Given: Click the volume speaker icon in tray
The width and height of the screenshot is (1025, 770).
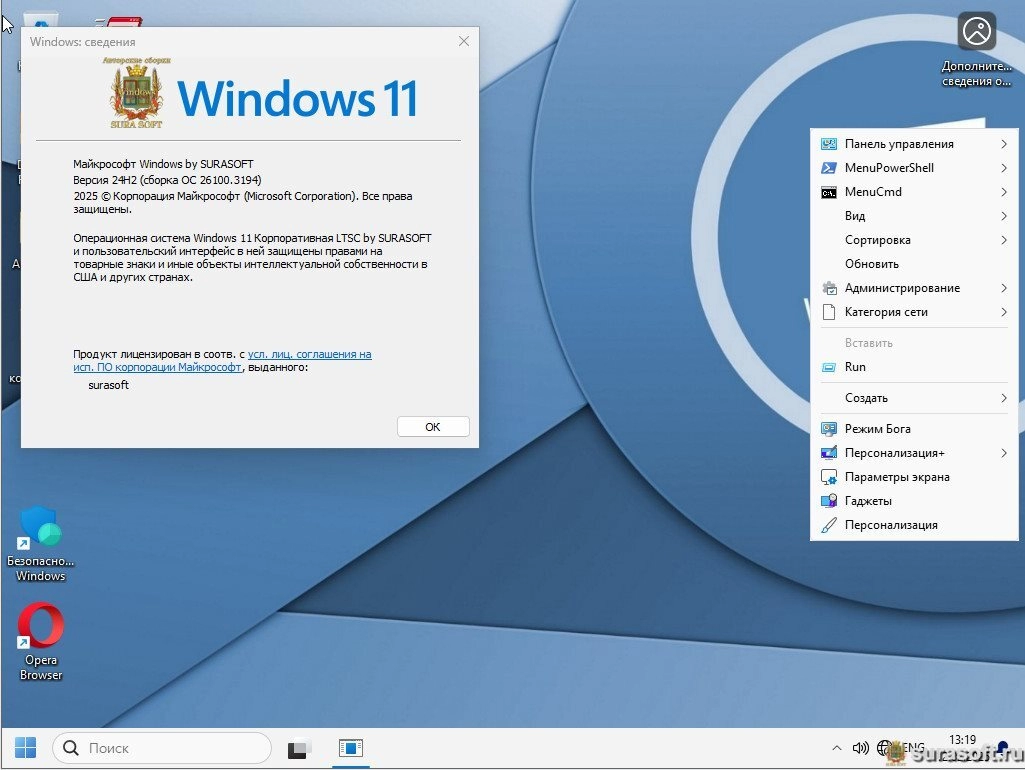Looking at the screenshot, I should coord(860,748).
